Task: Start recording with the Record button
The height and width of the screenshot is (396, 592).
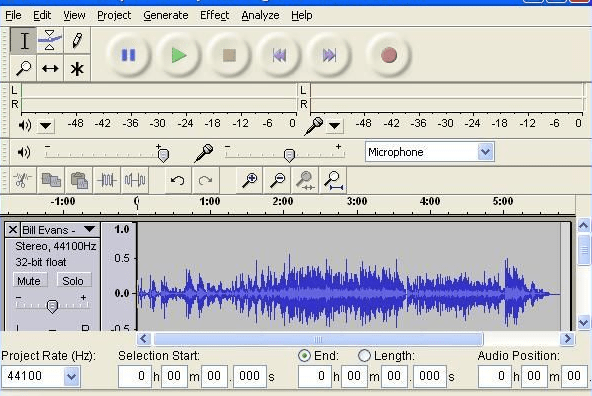Action: tap(389, 55)
